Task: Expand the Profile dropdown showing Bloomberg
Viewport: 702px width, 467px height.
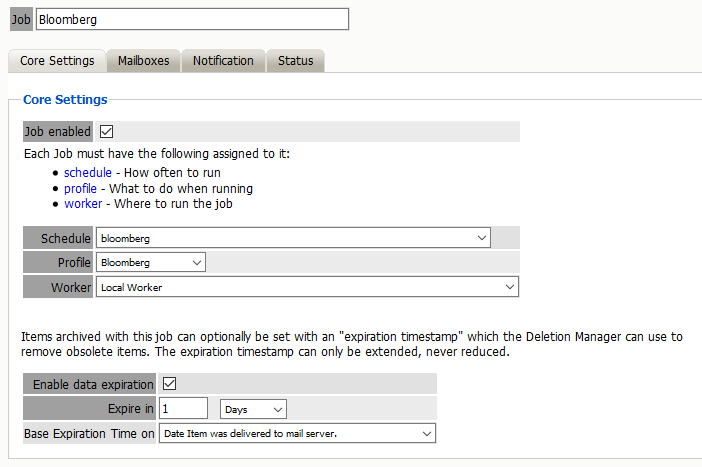Action: (x=151, y=262)
